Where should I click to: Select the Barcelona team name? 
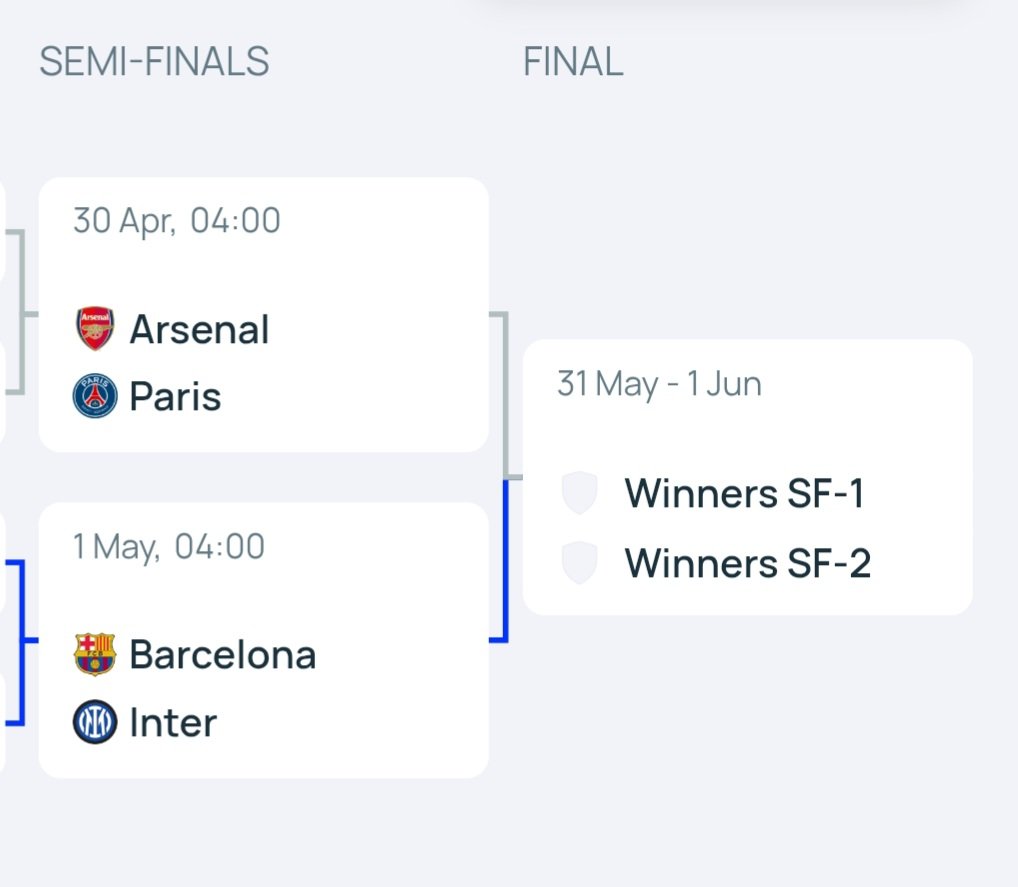pyautogui.click(x=223, y=655)
